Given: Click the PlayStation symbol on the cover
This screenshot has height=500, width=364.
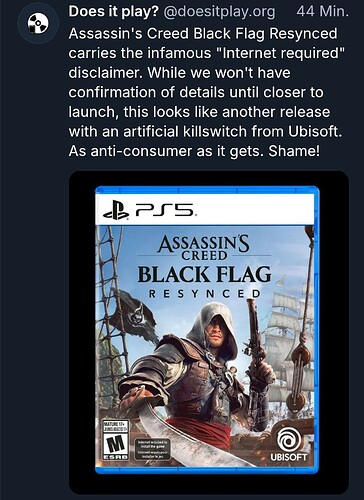Looking at the screenshot, I should click(x=116, y=211).
